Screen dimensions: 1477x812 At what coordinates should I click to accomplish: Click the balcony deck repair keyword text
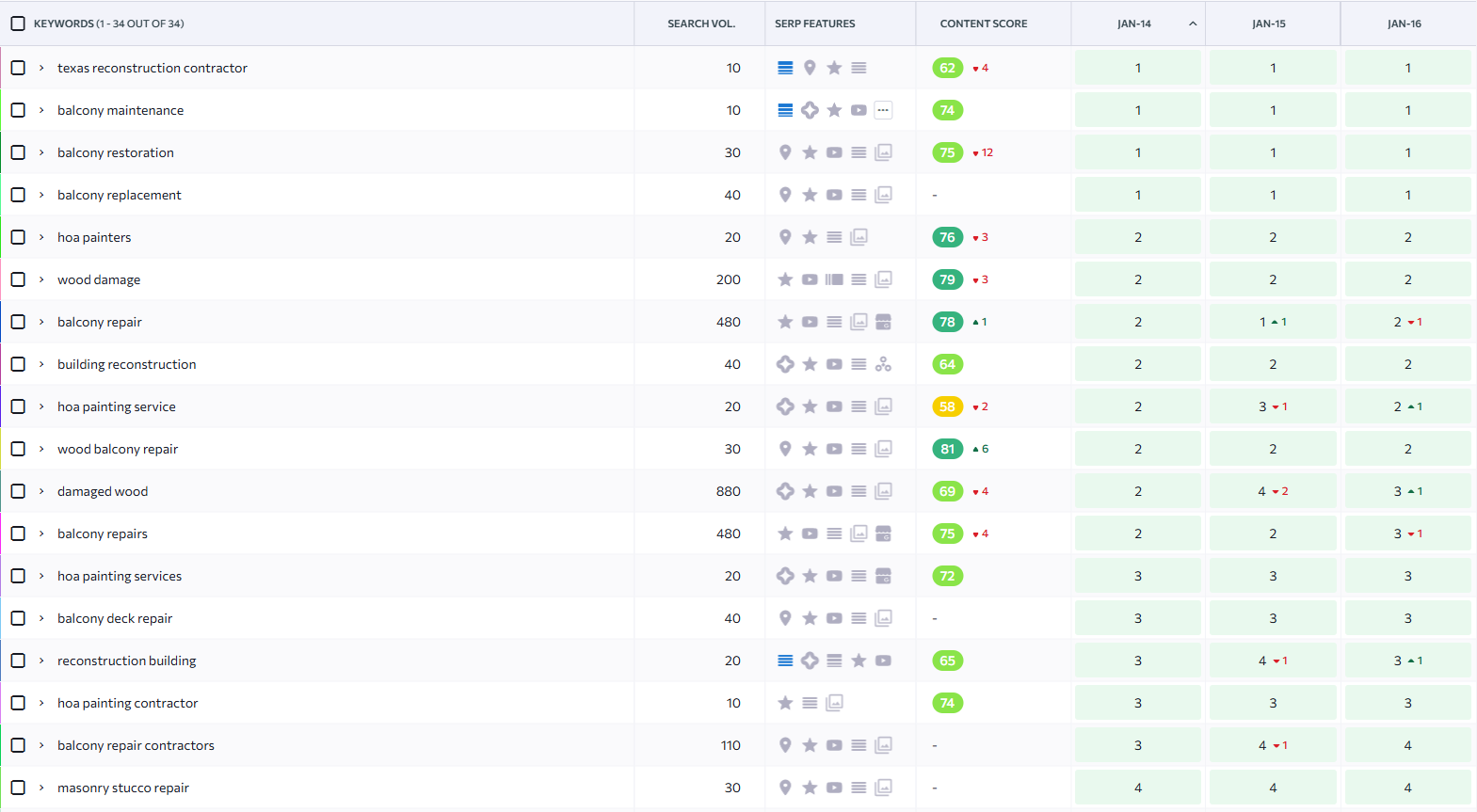(x=115, y=618)
